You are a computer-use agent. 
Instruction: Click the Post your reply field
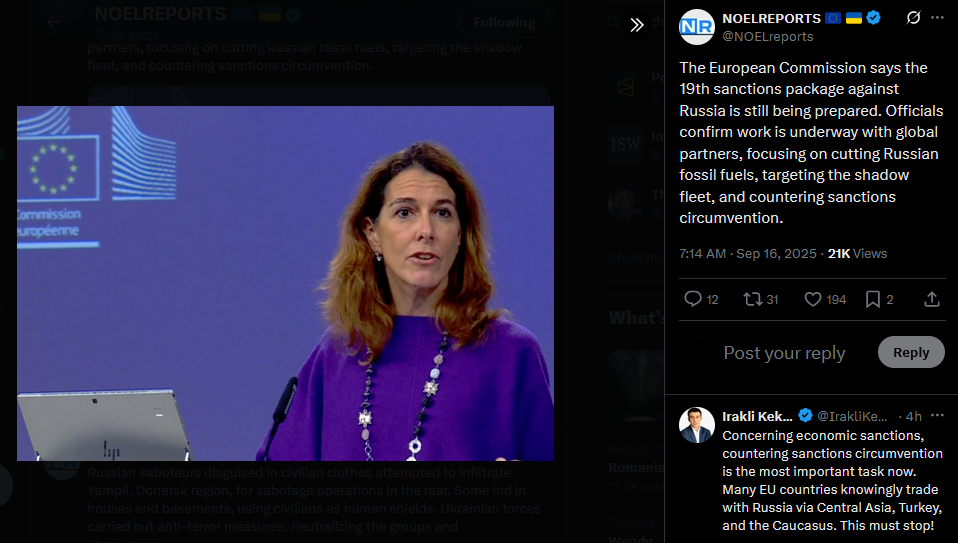(784, 353)
